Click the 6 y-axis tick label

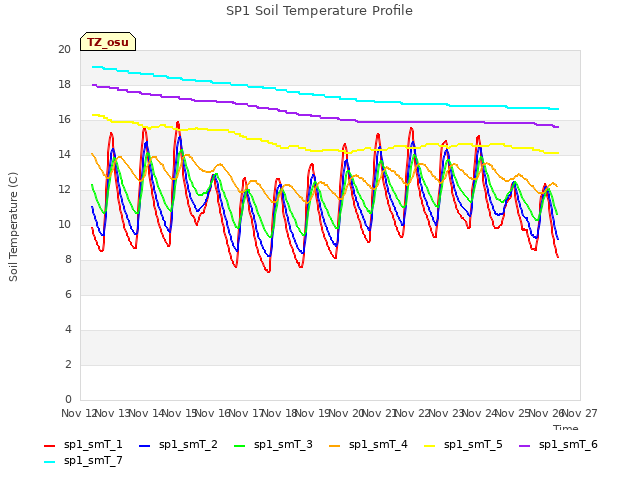[x=68, y=294]
